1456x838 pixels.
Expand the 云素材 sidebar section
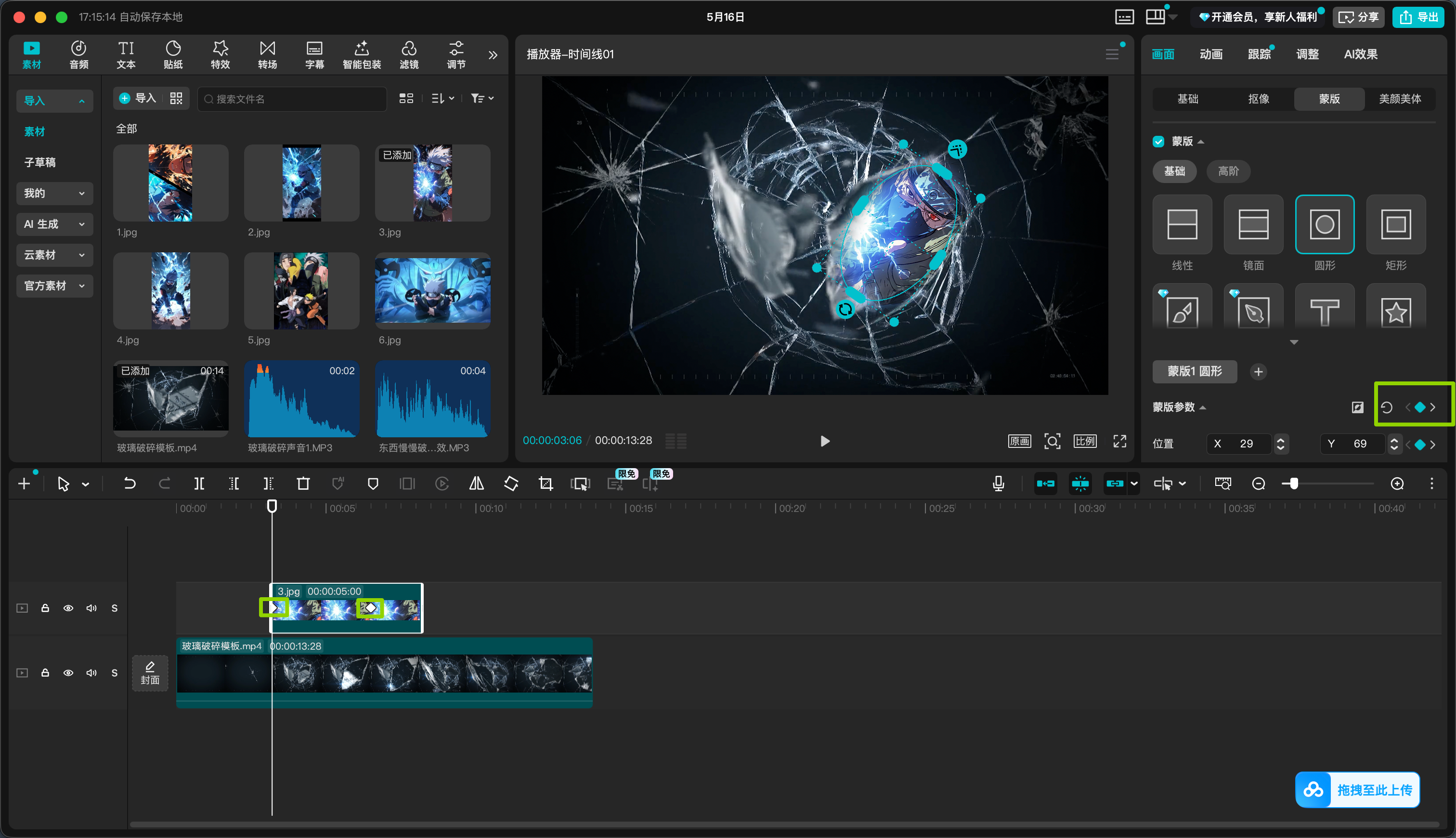coord(55,255)
